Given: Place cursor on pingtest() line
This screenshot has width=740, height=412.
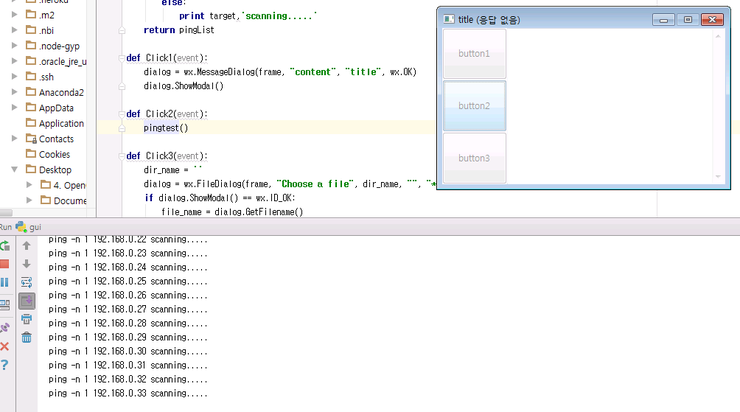Looking at the screenshot, I should (166, 128).
